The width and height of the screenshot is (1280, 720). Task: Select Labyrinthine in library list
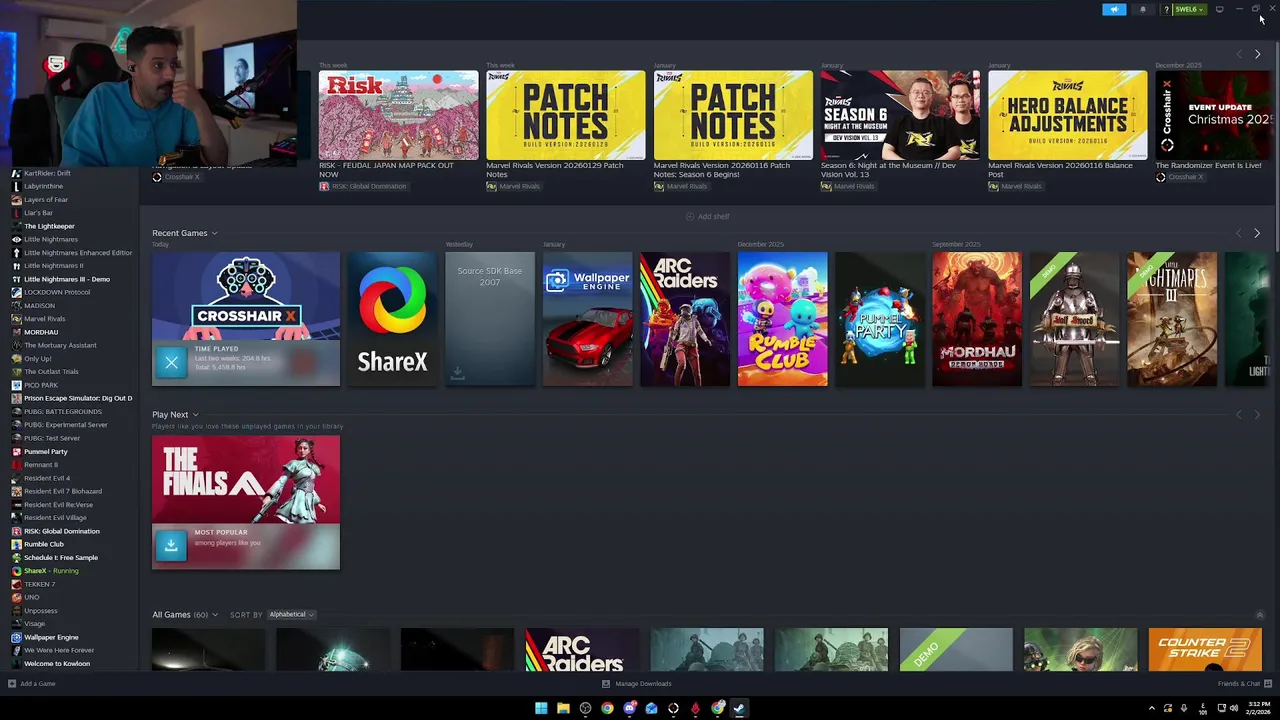click(x=43, y=186)
